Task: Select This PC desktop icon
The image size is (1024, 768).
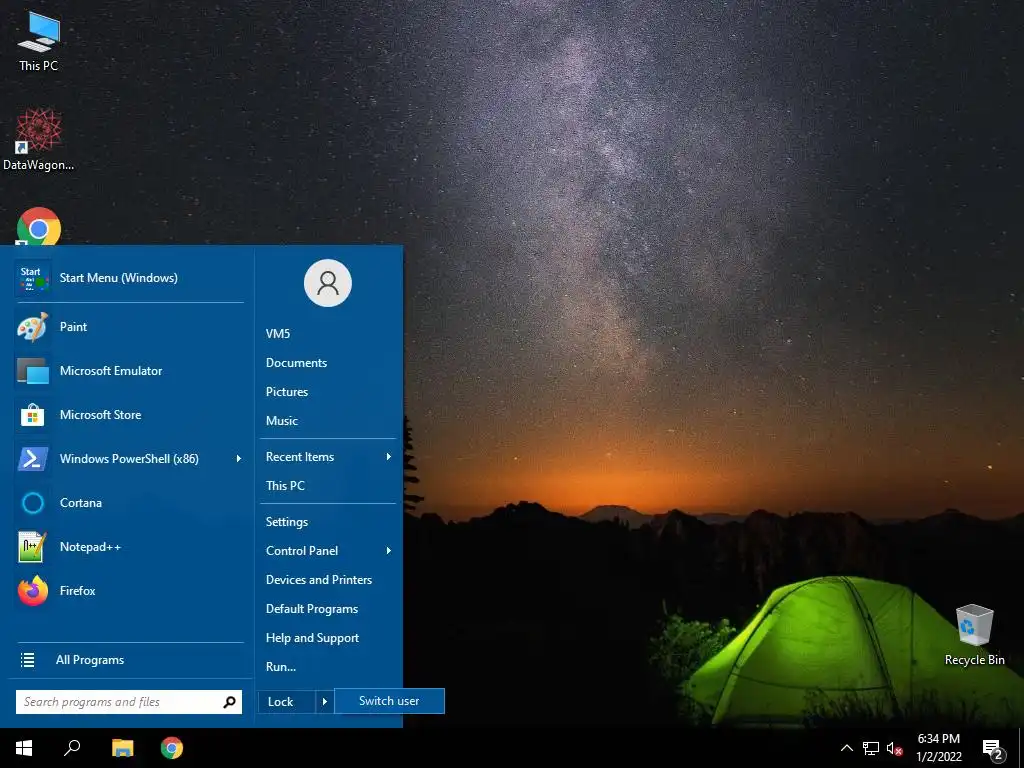Action: point(39,41)
